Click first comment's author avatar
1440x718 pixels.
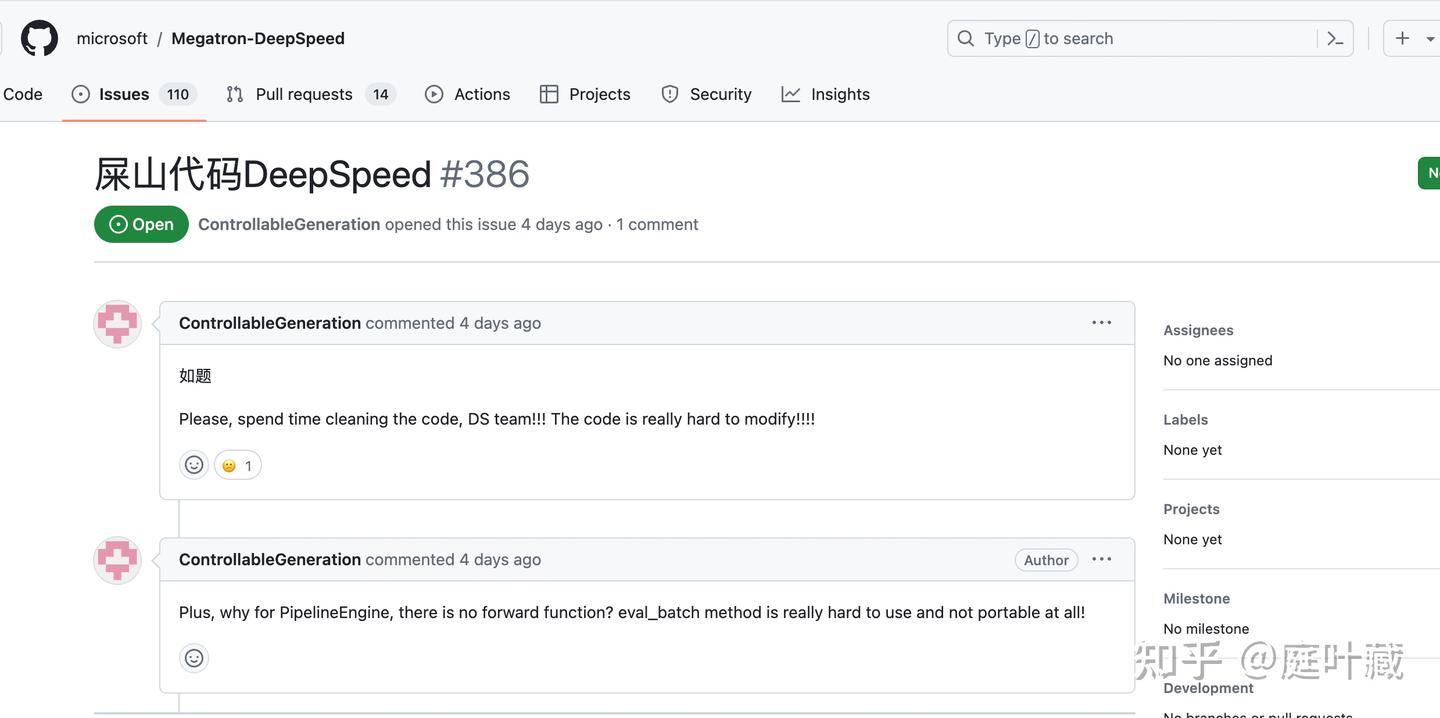point(117,324)
